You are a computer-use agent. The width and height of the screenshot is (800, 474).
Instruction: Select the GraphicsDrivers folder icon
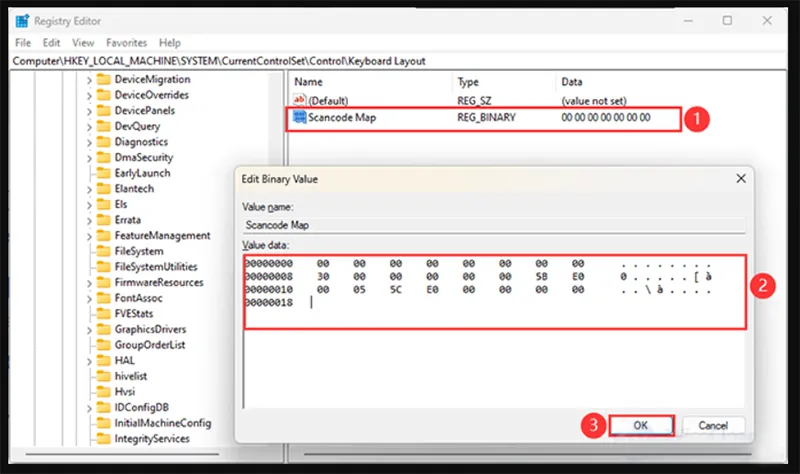tap(102, 329)
